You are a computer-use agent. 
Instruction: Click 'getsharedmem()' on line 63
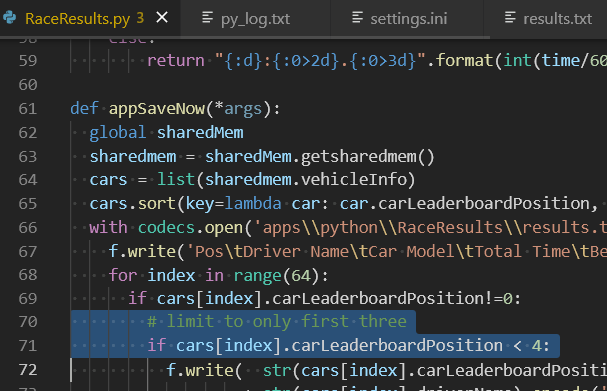coord(368,156)
